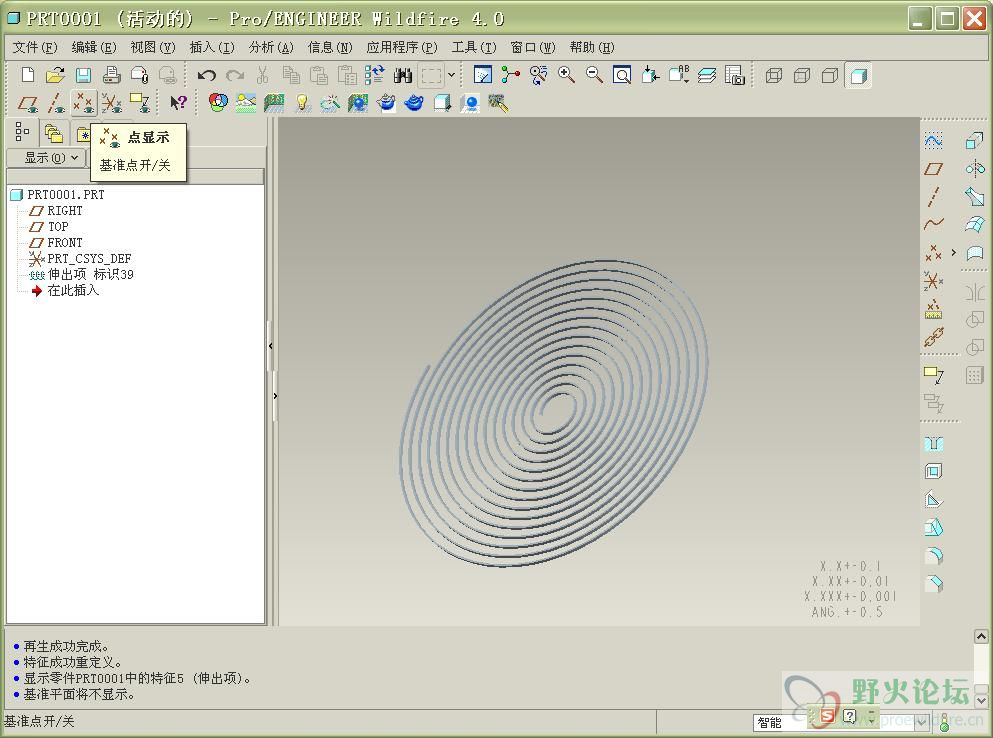This screenshot has height=738, width=993.
Task: Select the 伸出项 标识39 feature
Action: pyautogui.click(x=91, y=274)
